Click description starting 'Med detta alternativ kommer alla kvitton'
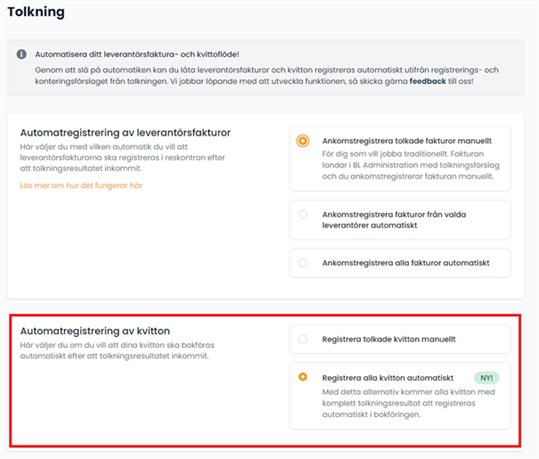This screenshot has width=539, height=459. [x=408, y=403]
